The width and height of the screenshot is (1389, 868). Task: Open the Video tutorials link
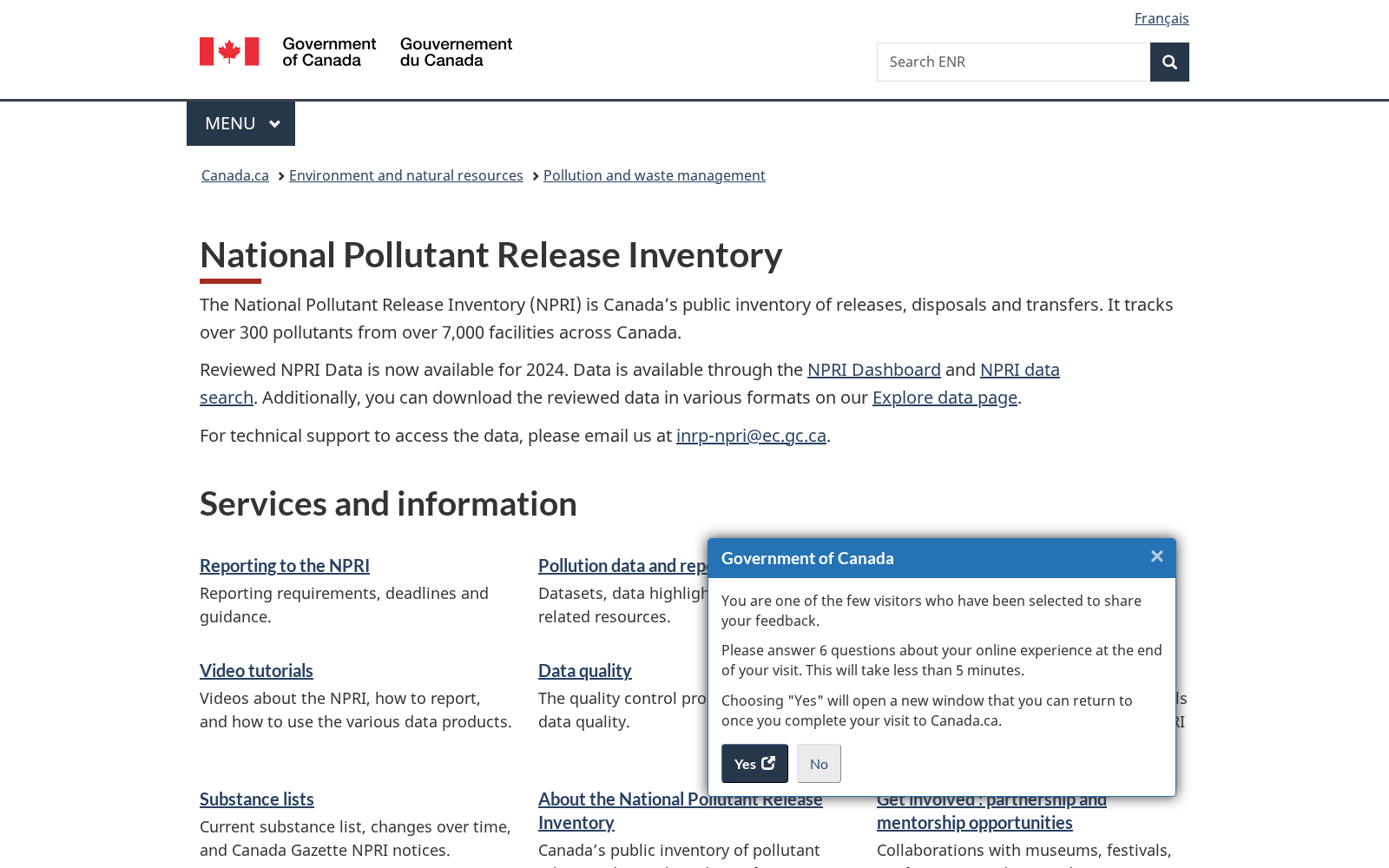coord(256,671)
